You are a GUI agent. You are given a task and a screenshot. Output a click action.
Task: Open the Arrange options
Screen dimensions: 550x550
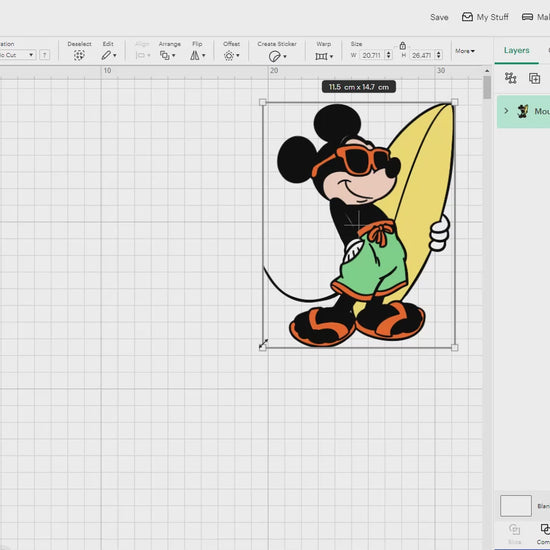(165, 55)
